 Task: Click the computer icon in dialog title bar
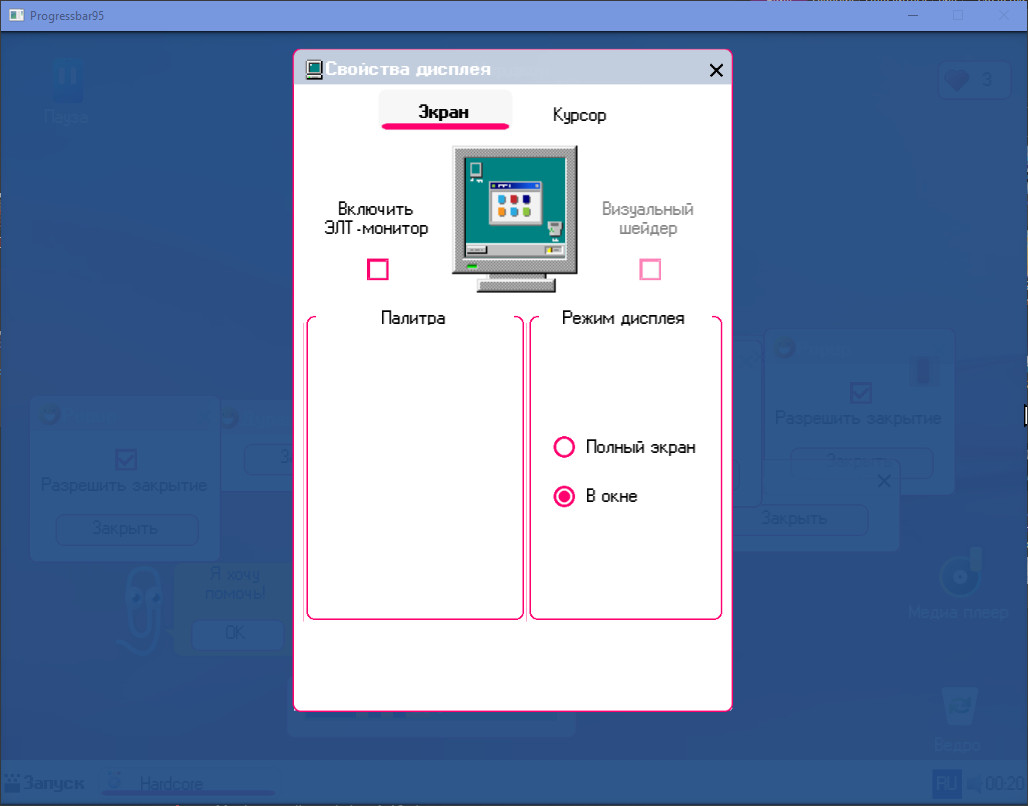[x=314, y=69]
